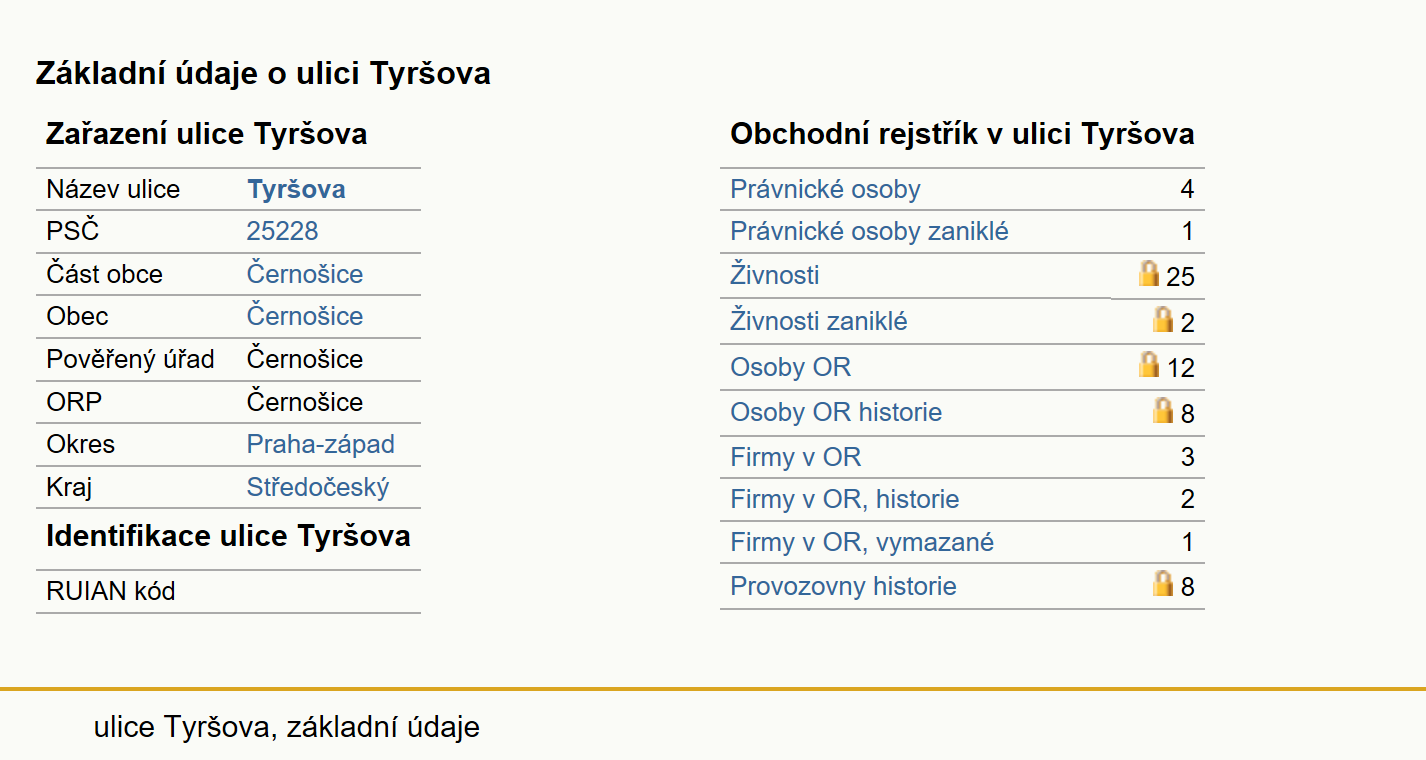This screenshot has height=760, width=1426.
Task: Follow the Černošice link in Obec row
Action: [x=305, y=317]
